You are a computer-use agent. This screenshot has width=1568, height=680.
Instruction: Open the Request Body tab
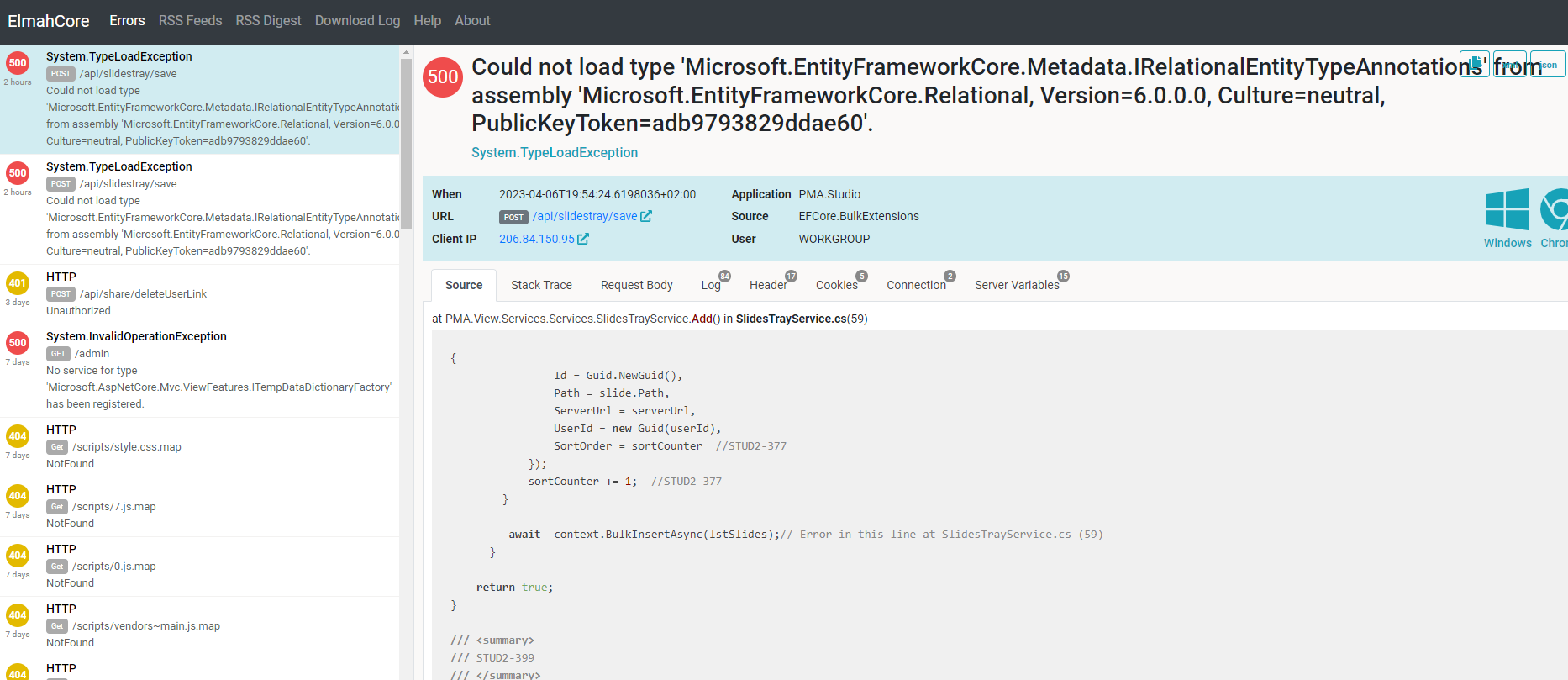[636, 286]
